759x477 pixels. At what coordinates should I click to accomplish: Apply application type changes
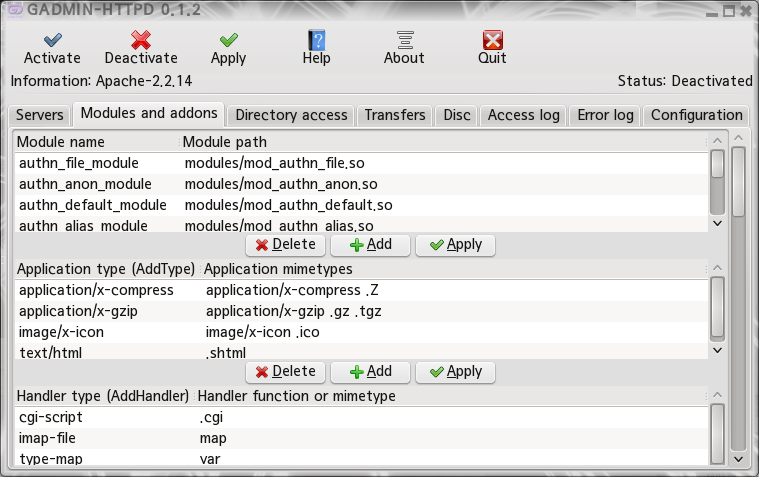click(x=455, y=372)
